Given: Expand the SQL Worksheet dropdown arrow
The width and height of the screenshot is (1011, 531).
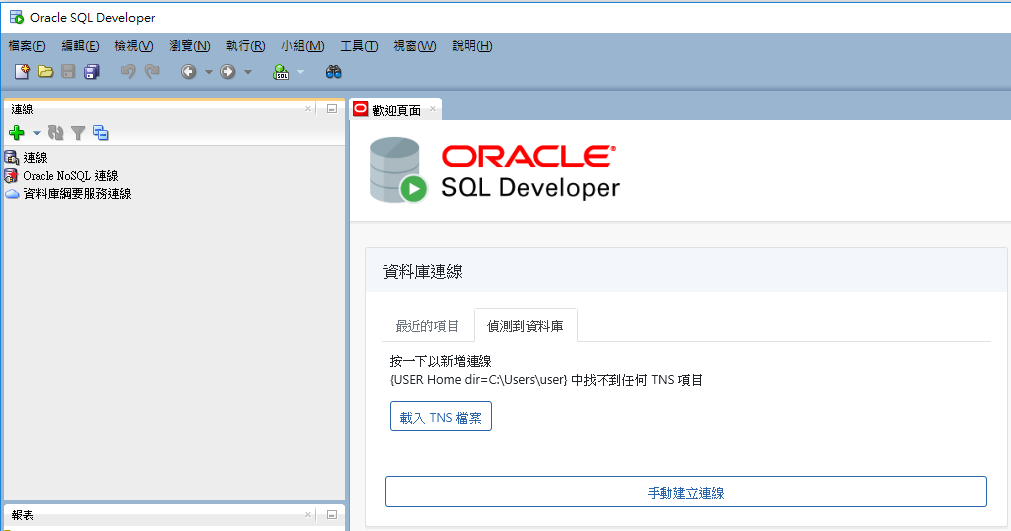Looking at the screenshot, I should (x=300, y=72).
